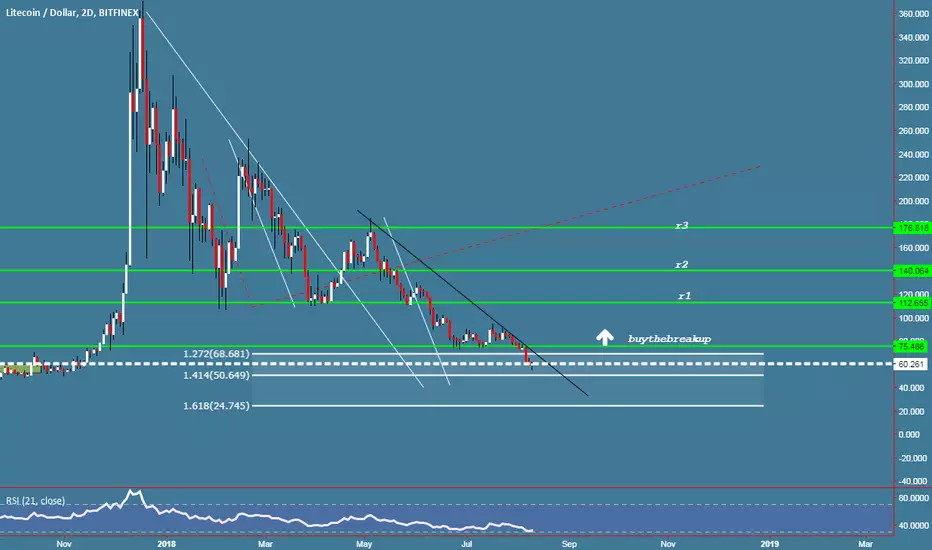Screen dimensions: 932x550
Task: Click the r2 resistance label
Action: pyautogui.click(x=681, y=265)
